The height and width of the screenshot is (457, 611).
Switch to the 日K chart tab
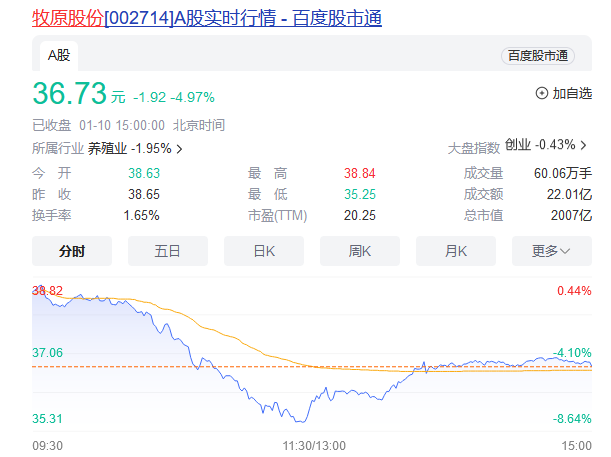point(264,251)
